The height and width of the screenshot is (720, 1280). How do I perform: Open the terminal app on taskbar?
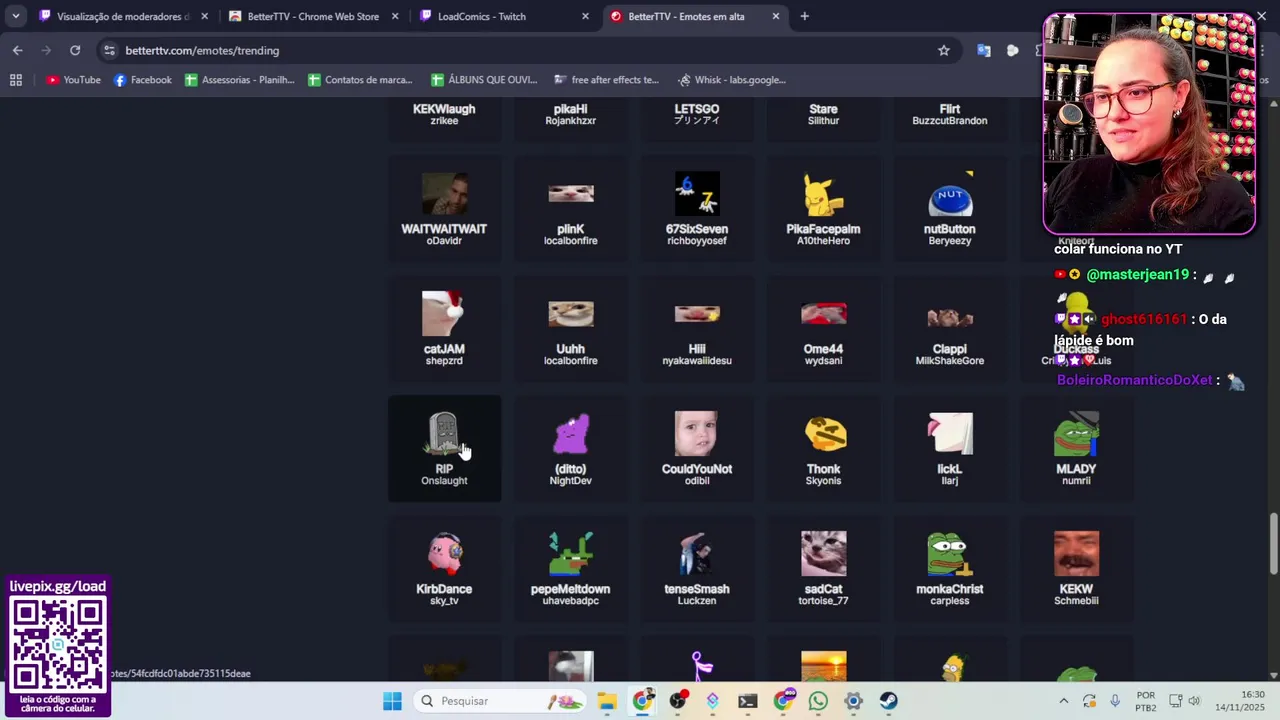pyautogui.click(x=748, y=701)
